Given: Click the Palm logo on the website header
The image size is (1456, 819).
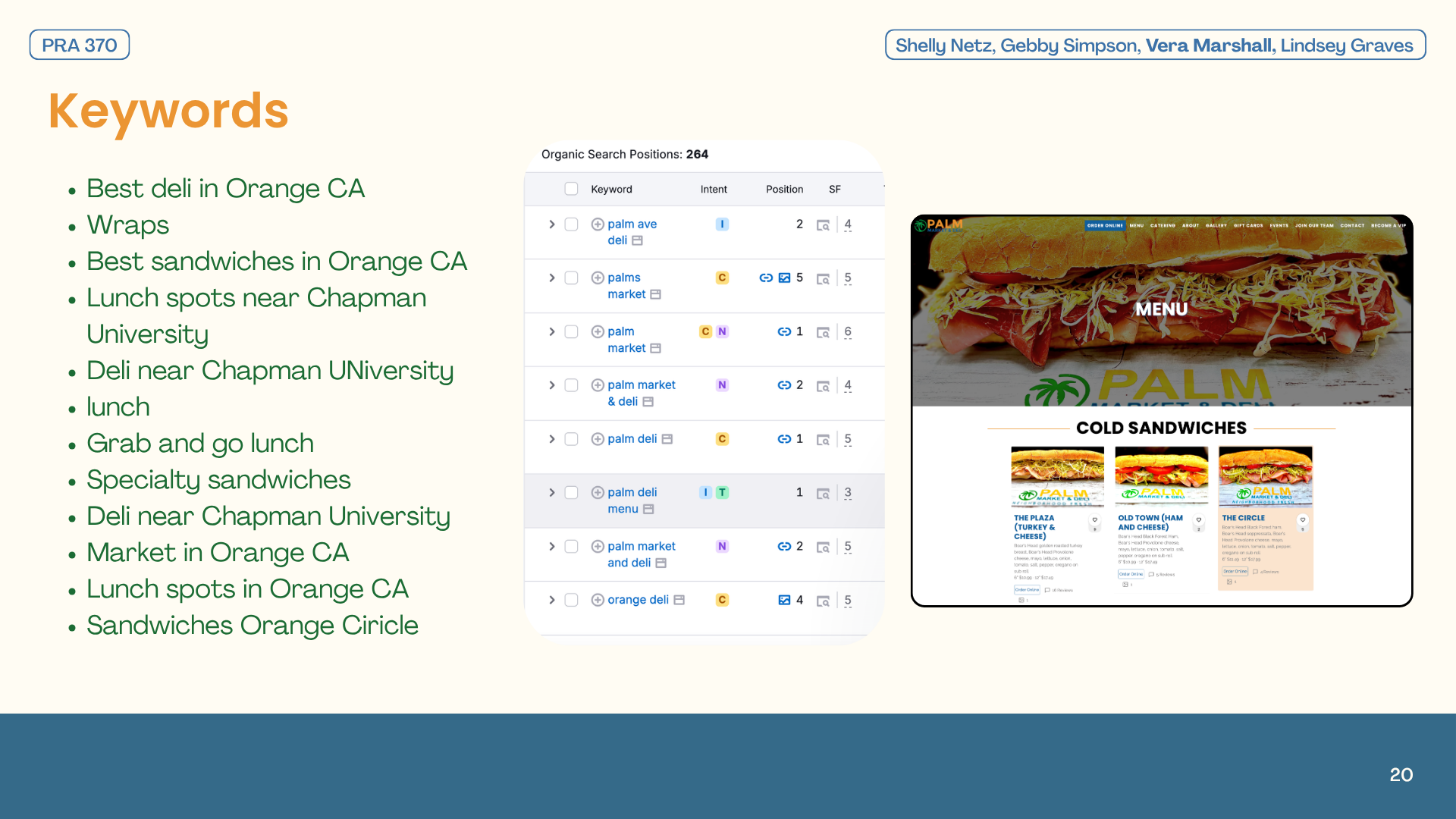Looking at the screenshot, I should coord(939,225).
